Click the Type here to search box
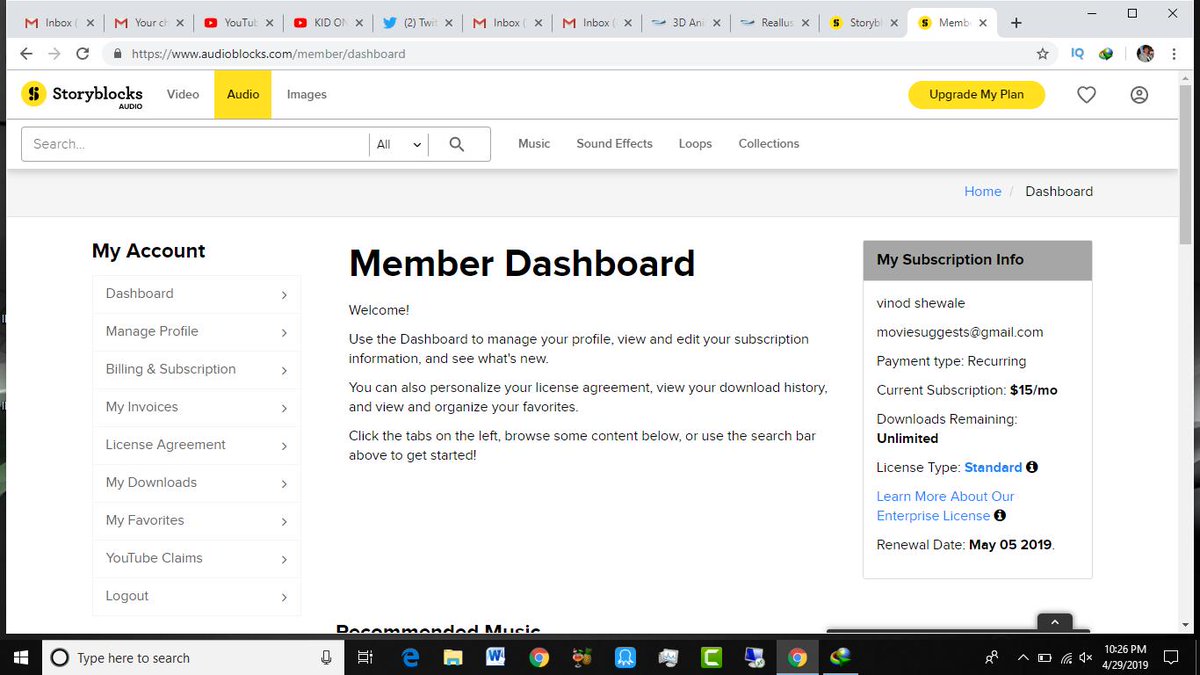 pyautogui.click(x=193, y=657)
